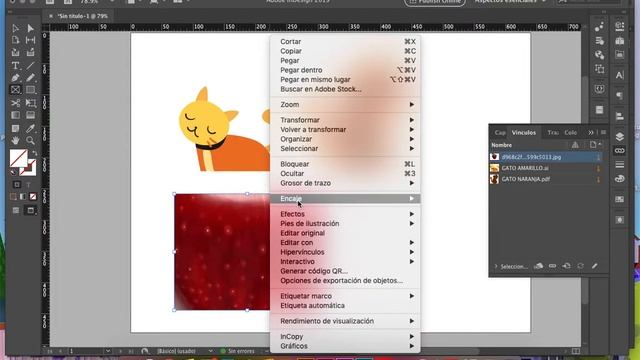
Task: Click Update Link icon in Vínculos panel
Action: (580, 266)
